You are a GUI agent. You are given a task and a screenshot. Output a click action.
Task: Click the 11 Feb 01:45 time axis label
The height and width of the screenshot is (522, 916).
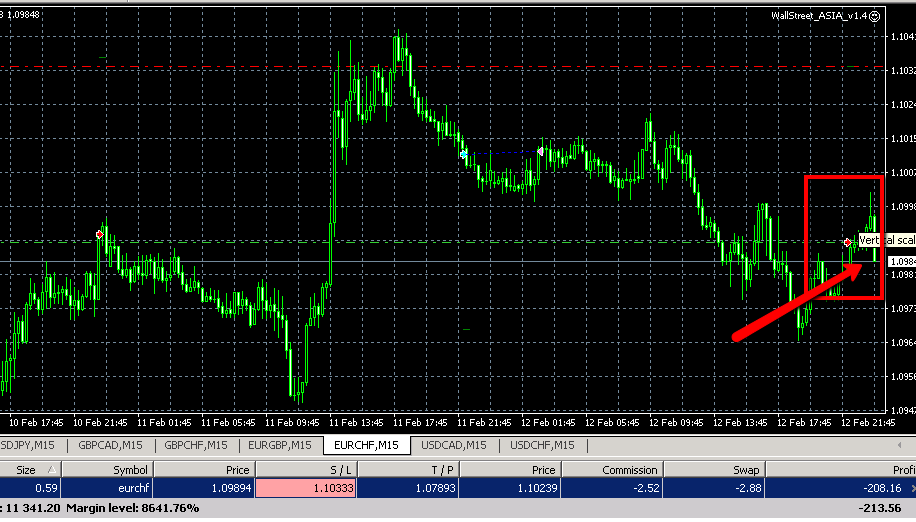coord(164,423)
